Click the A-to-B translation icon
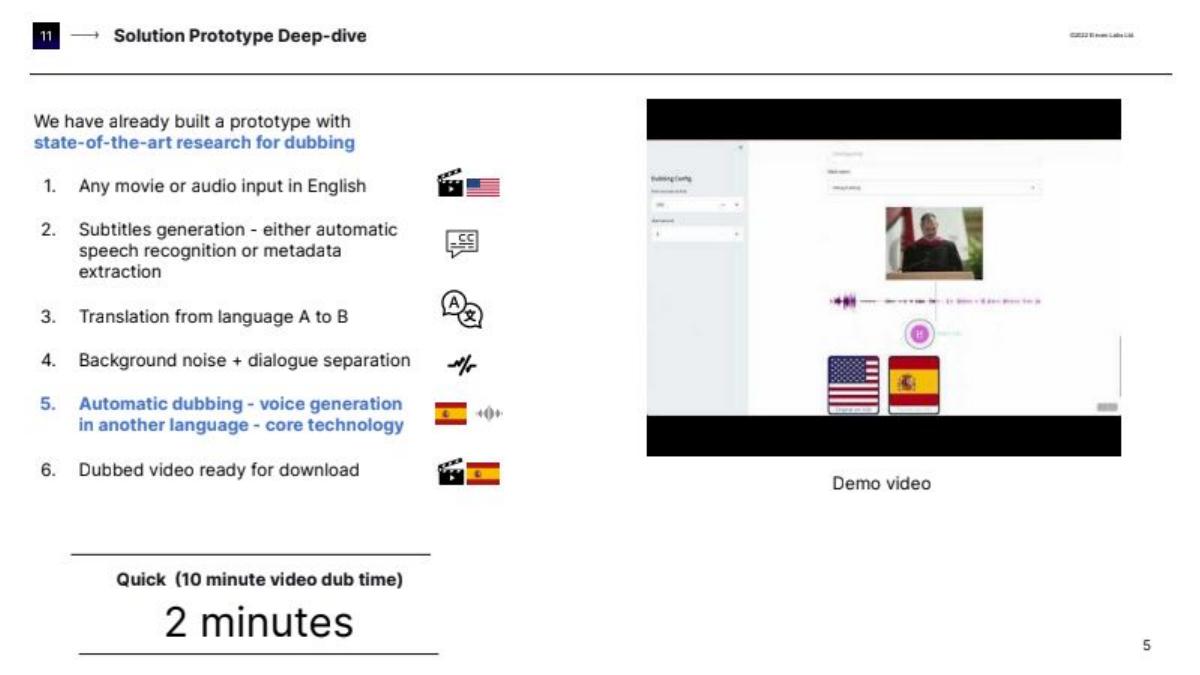 (461, 309)
